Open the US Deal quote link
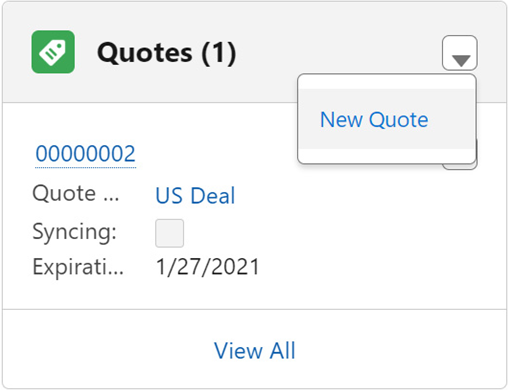The width and height of the screenshot is (508, 390). click(x=195, y=195)
